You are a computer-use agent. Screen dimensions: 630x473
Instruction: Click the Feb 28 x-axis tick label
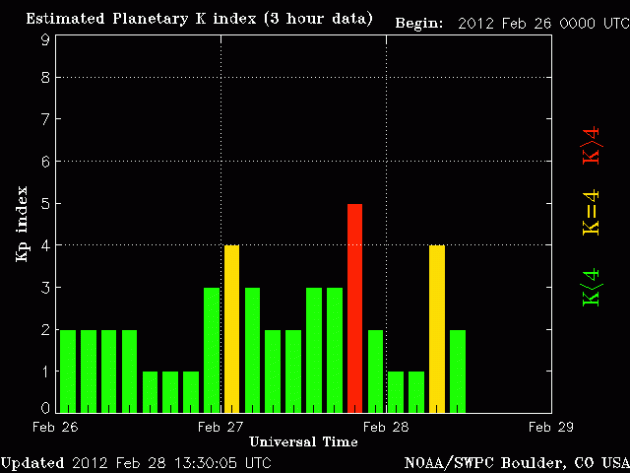(x=385, y=426)
